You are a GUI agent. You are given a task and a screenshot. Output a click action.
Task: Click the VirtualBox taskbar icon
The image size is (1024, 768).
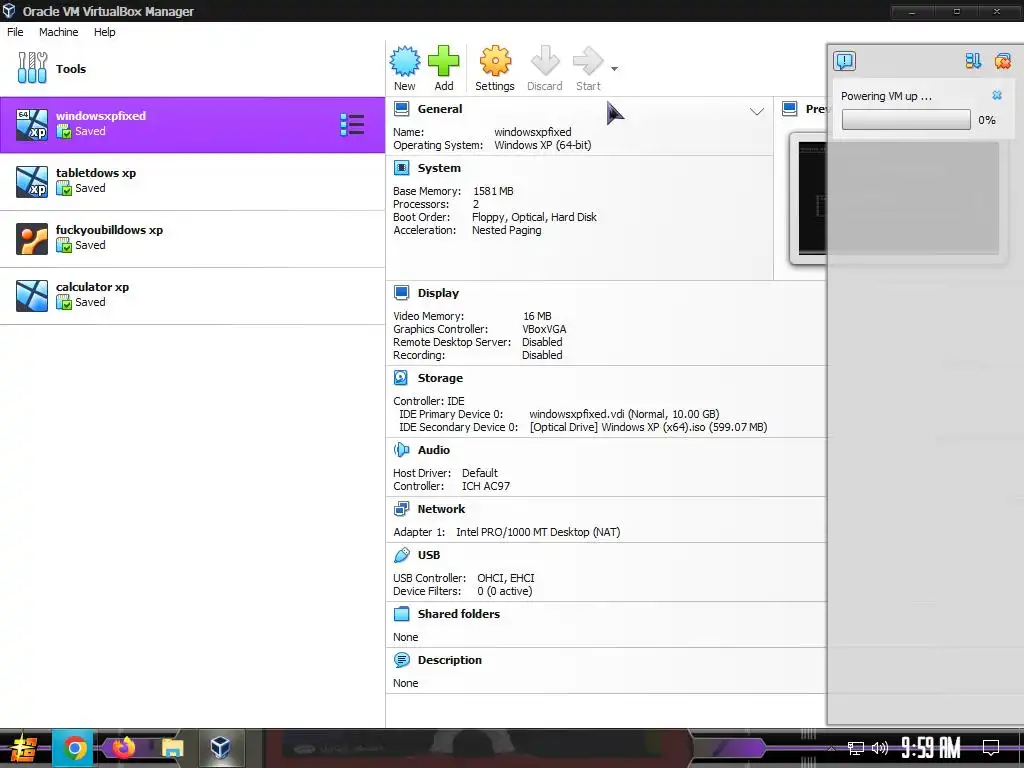coord(221,748)
